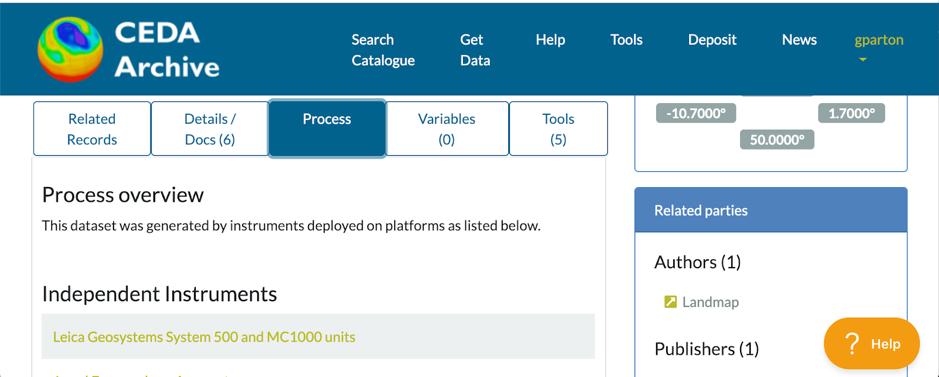Open the News page
This screenshot has width=939, height=377.
click(x=799, y=40)
